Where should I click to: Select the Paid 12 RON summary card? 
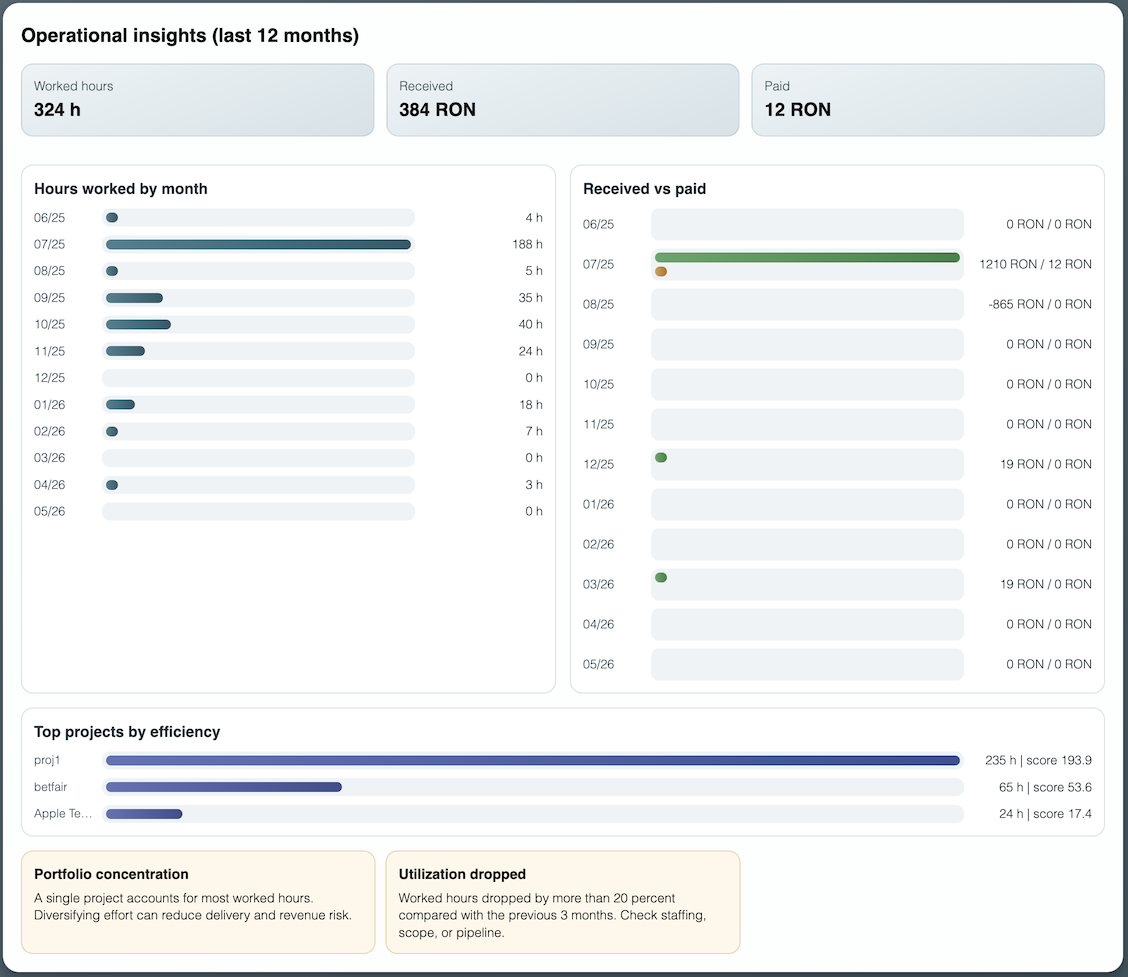pos(928,100)
